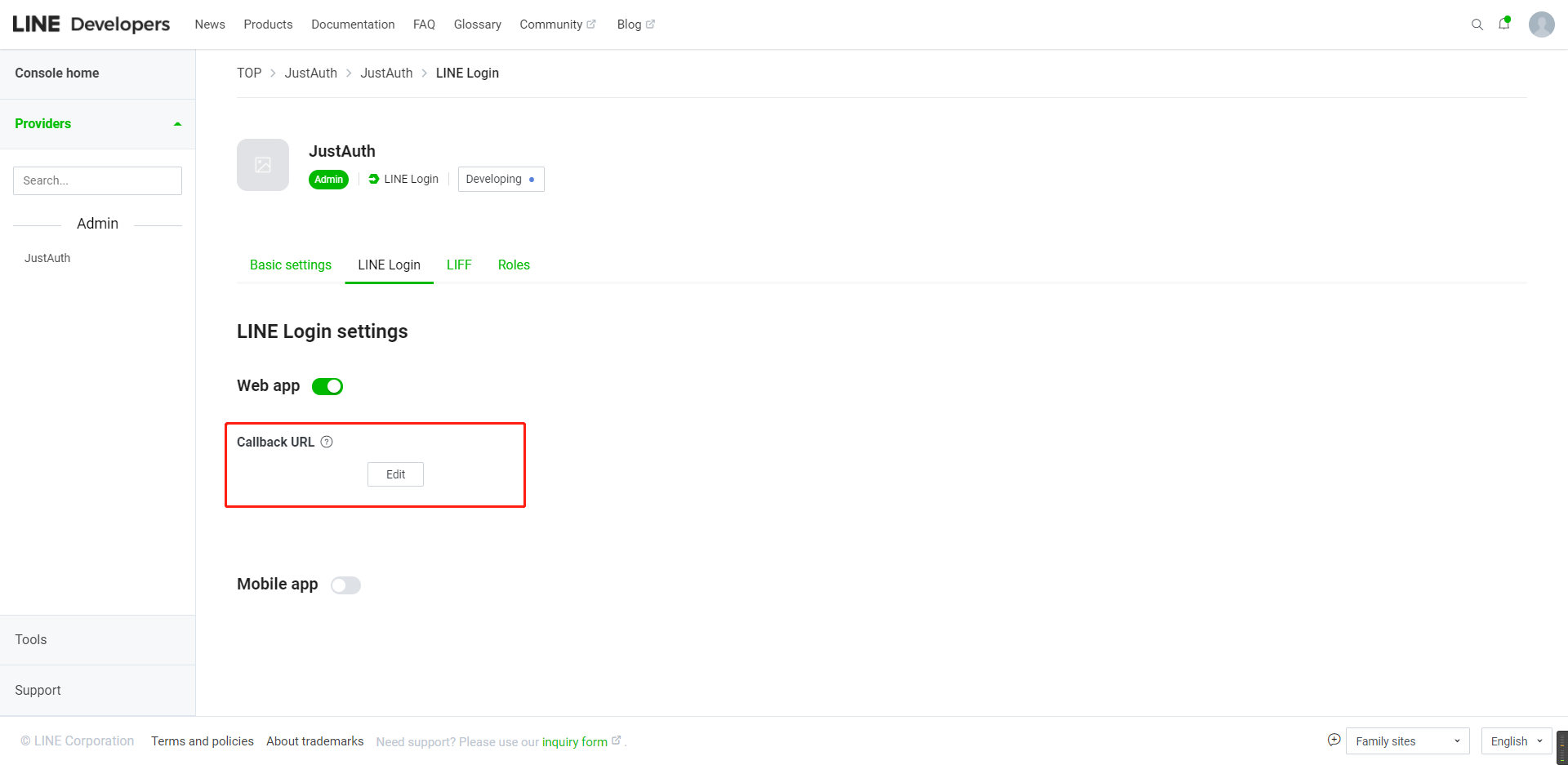
Task: Switch to the Basic settings tab
Action: click(x=291, y=265)
